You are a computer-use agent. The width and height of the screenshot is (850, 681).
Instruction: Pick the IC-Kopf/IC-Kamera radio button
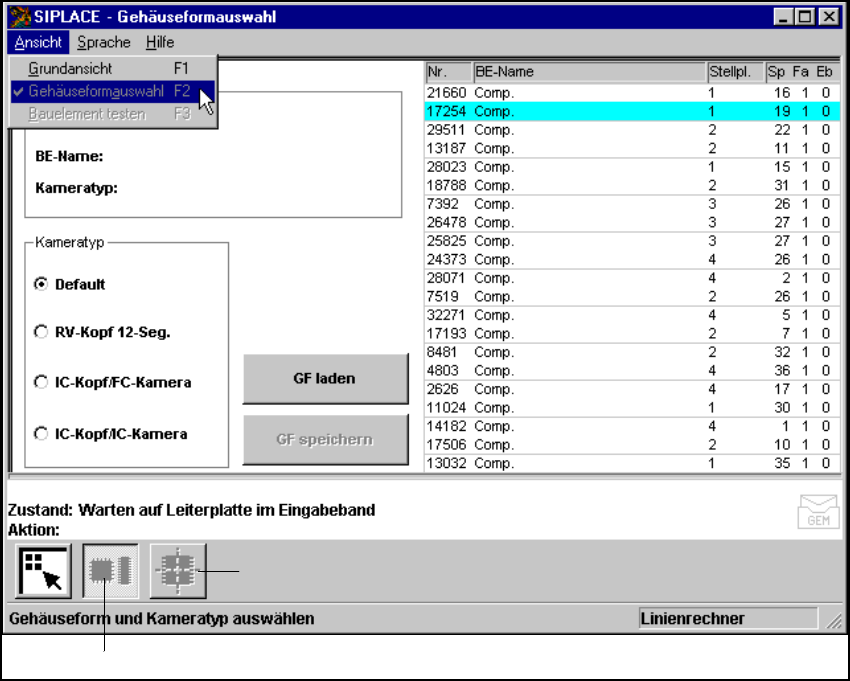41,434
